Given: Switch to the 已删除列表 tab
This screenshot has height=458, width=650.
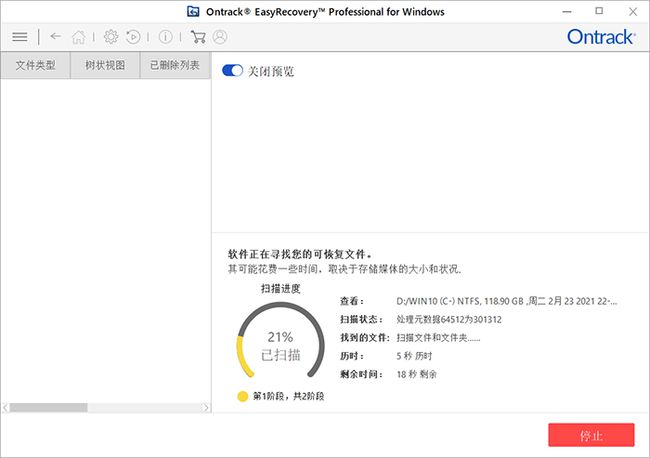Looking at the screenshot, I should [x=175, y=65].
